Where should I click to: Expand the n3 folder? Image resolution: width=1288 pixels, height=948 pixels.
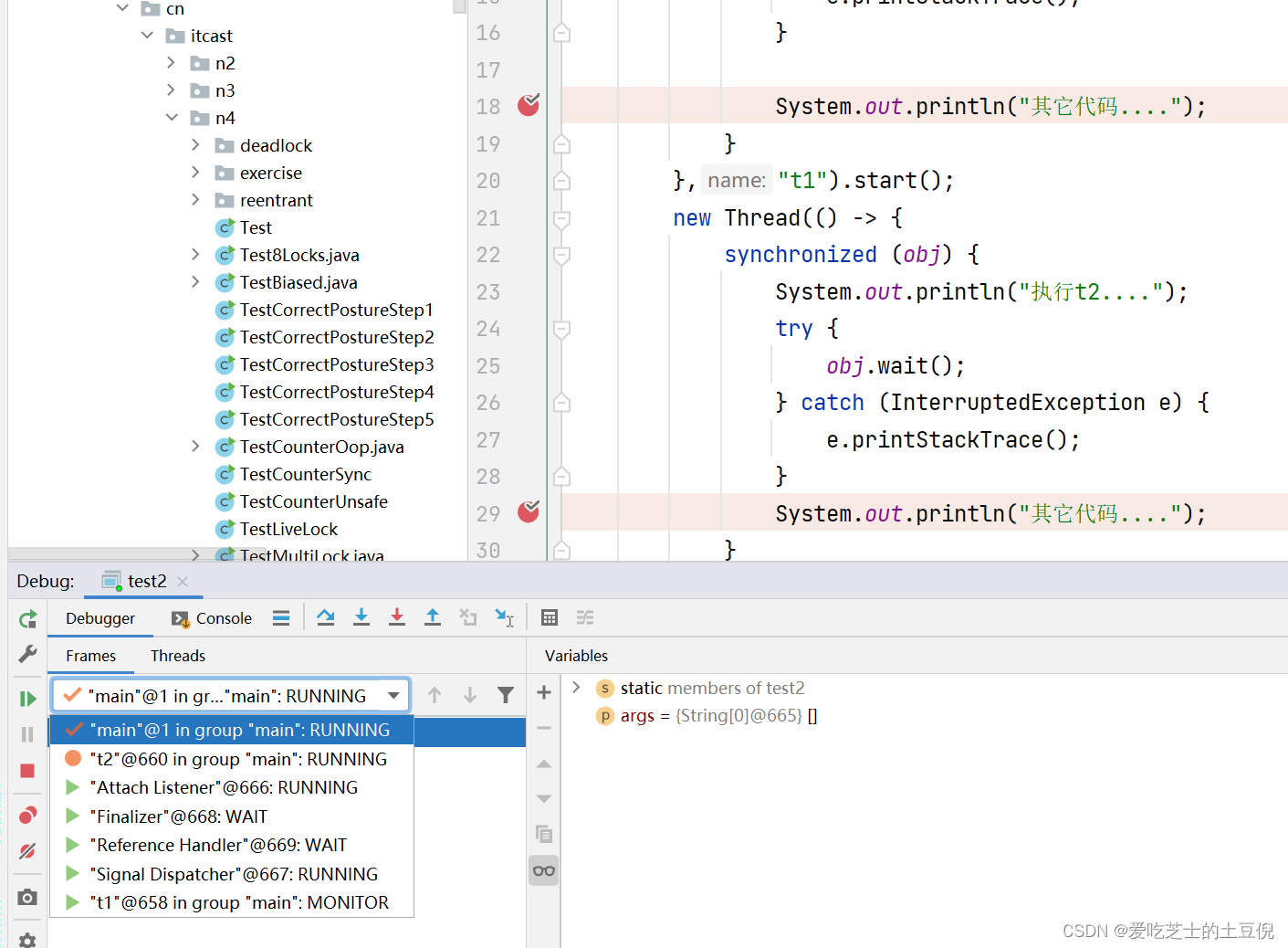click(x=172, y=90)
